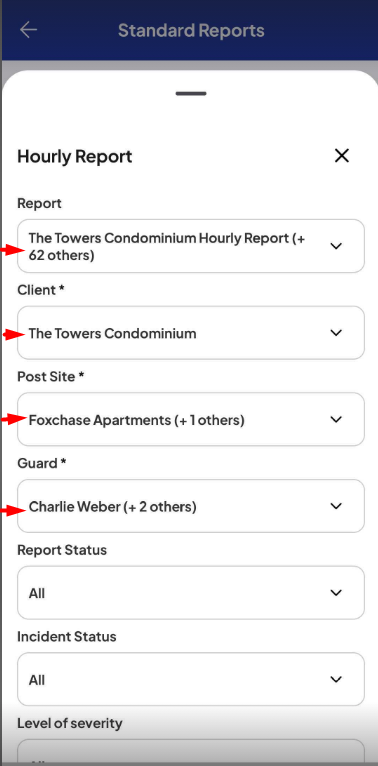Tap the bottom sheet drag handle
The image size is (378, 766).
point(191,93)
